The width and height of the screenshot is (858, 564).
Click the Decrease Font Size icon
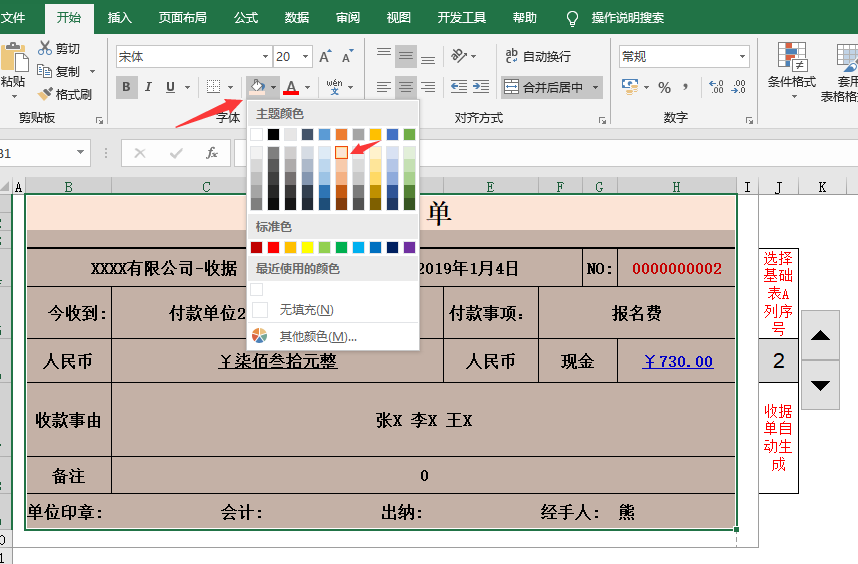[347, 56]
